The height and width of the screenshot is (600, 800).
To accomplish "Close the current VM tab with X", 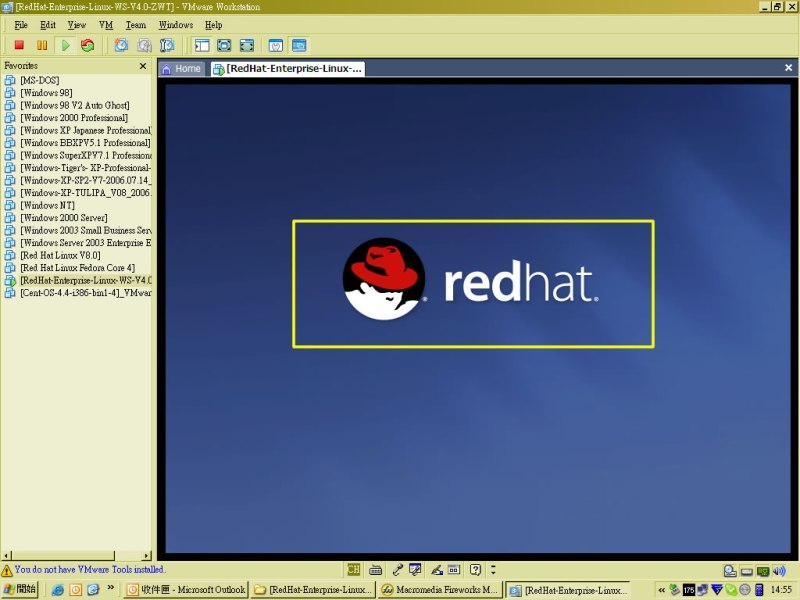I will point(788,67).
